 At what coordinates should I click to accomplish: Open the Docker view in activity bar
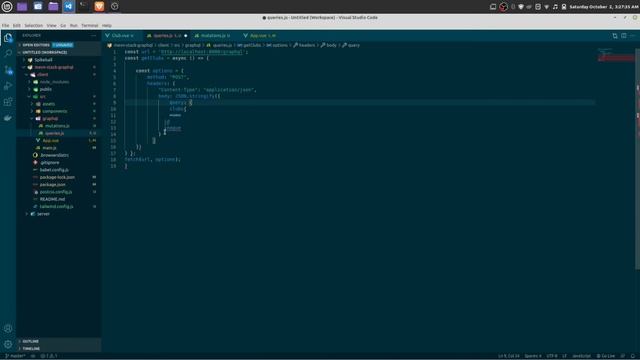click(x=8, y=118)
